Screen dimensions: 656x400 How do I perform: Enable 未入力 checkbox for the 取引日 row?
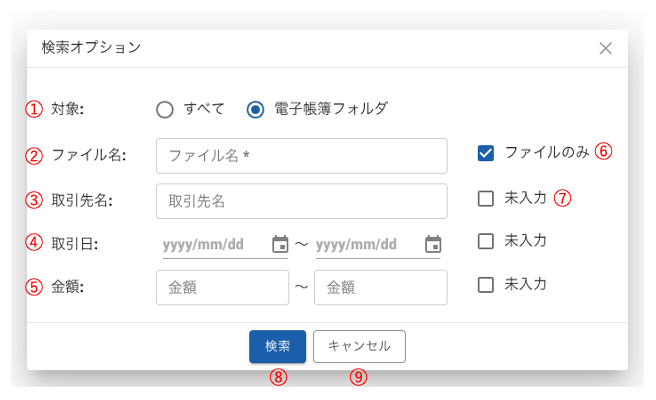486,241
